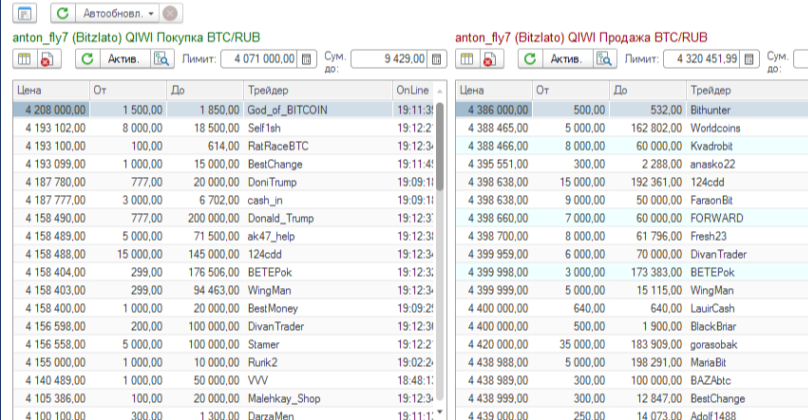Open calculator for the Покупка Лимит field

click(307, 60)
